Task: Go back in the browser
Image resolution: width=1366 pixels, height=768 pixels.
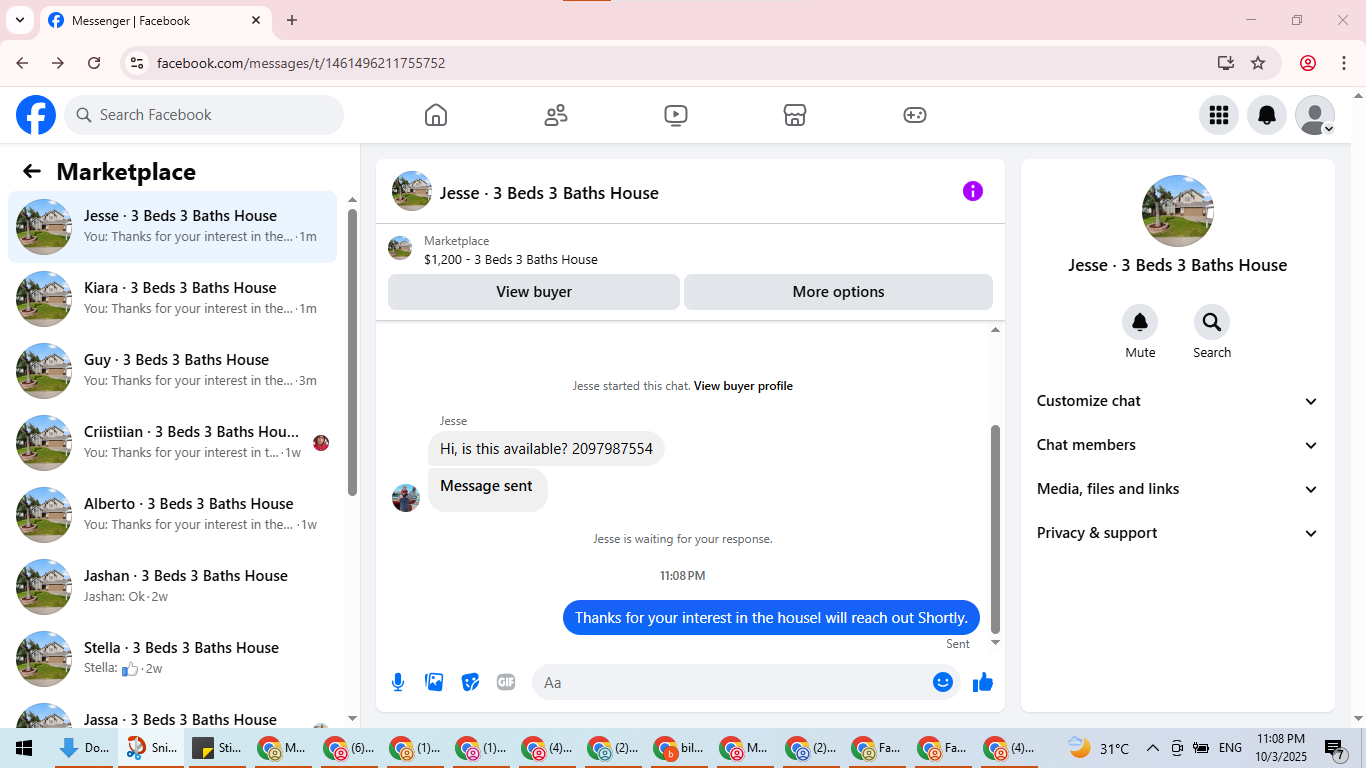Action: pyautogui.click(x=22, y=63)
